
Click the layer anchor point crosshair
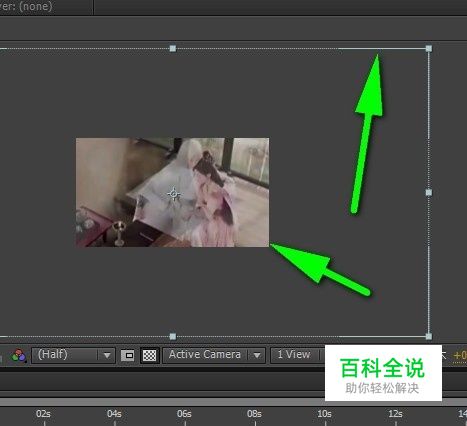[x=174, y=194]
